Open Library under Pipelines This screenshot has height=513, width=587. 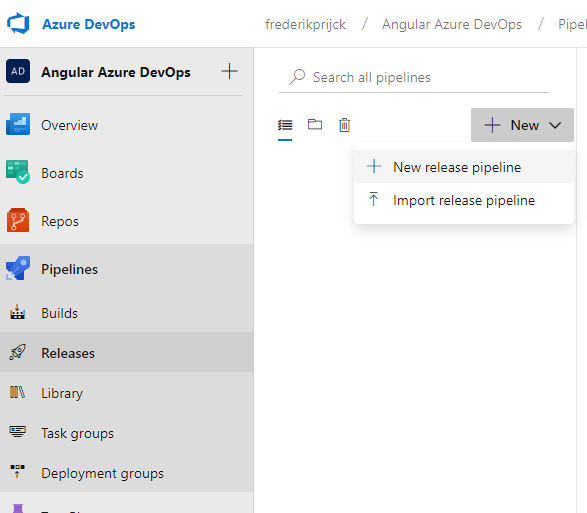[x=127, y=393]
